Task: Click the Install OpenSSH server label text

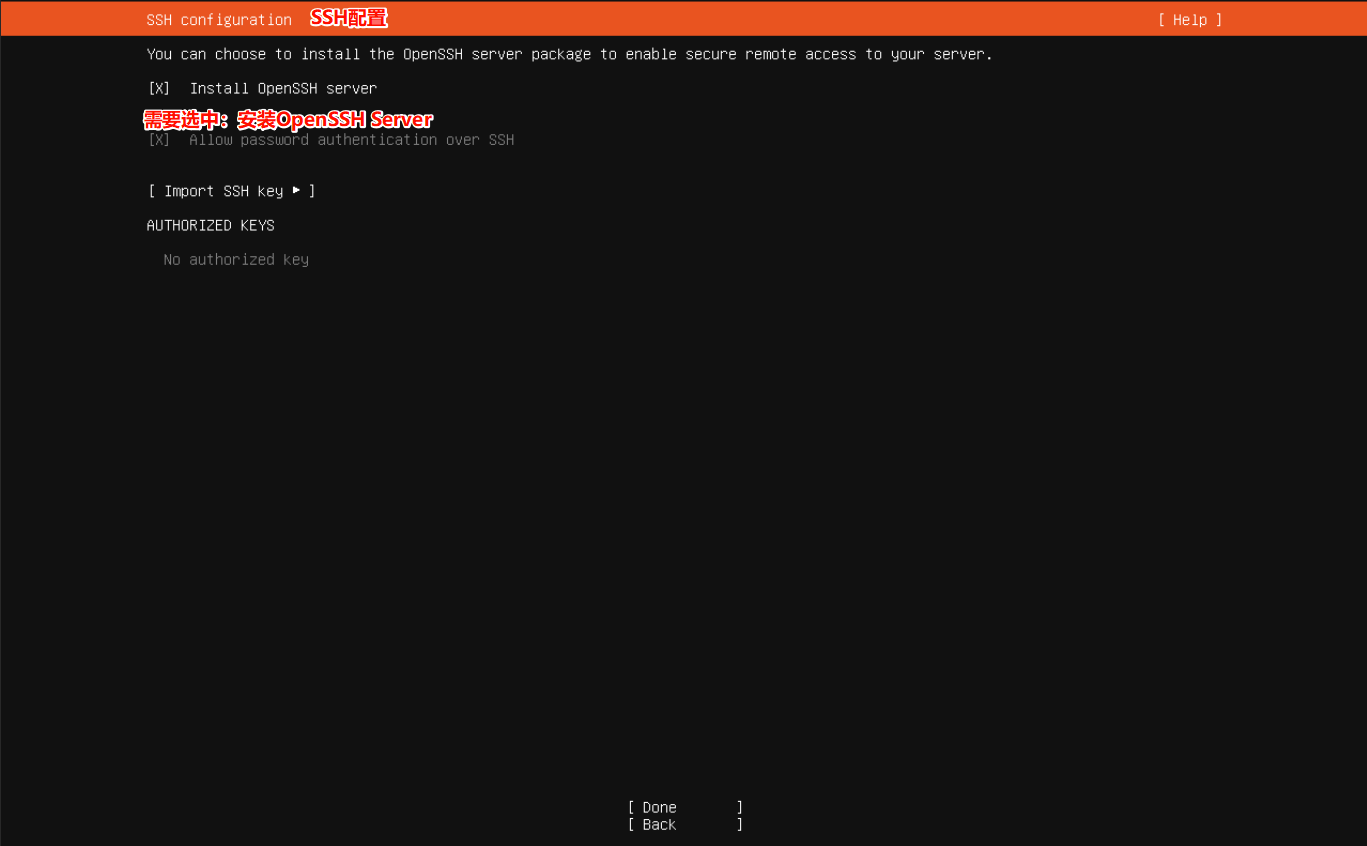Action: coord(283,88)
